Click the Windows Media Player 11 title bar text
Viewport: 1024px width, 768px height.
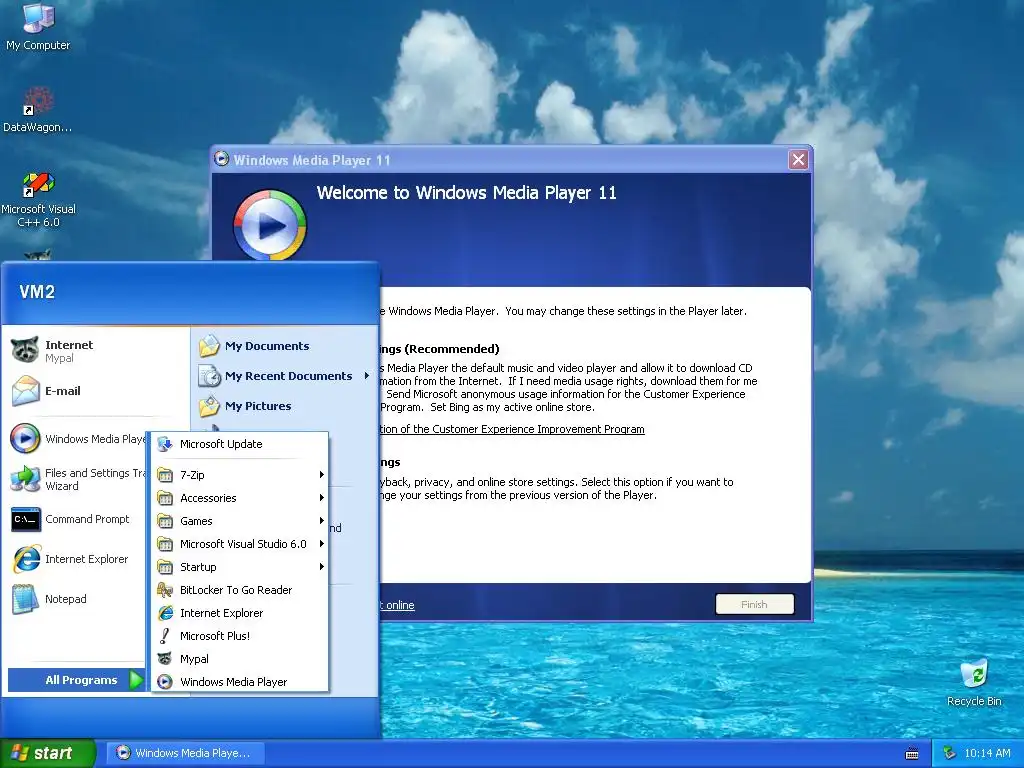pos(312,160)
